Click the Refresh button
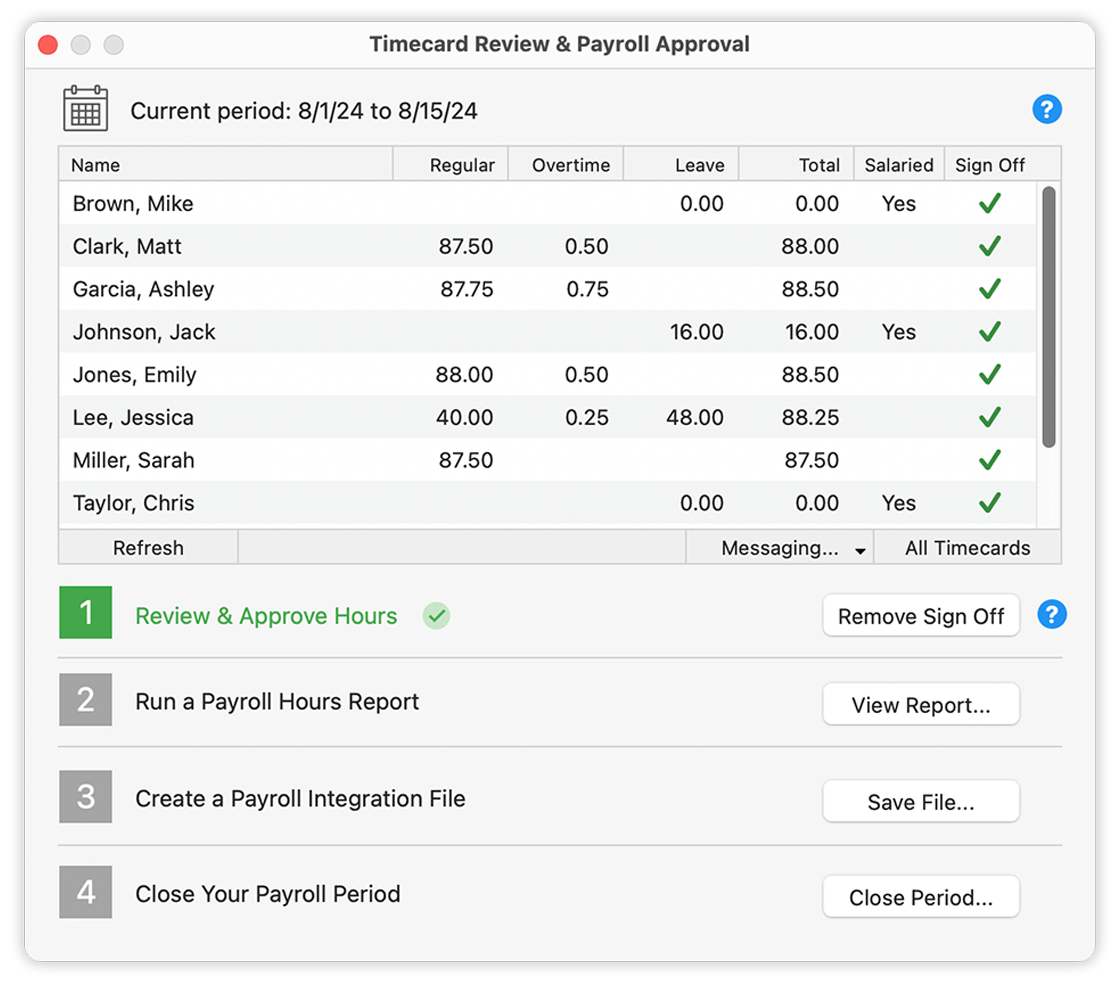 click(149, 548)
